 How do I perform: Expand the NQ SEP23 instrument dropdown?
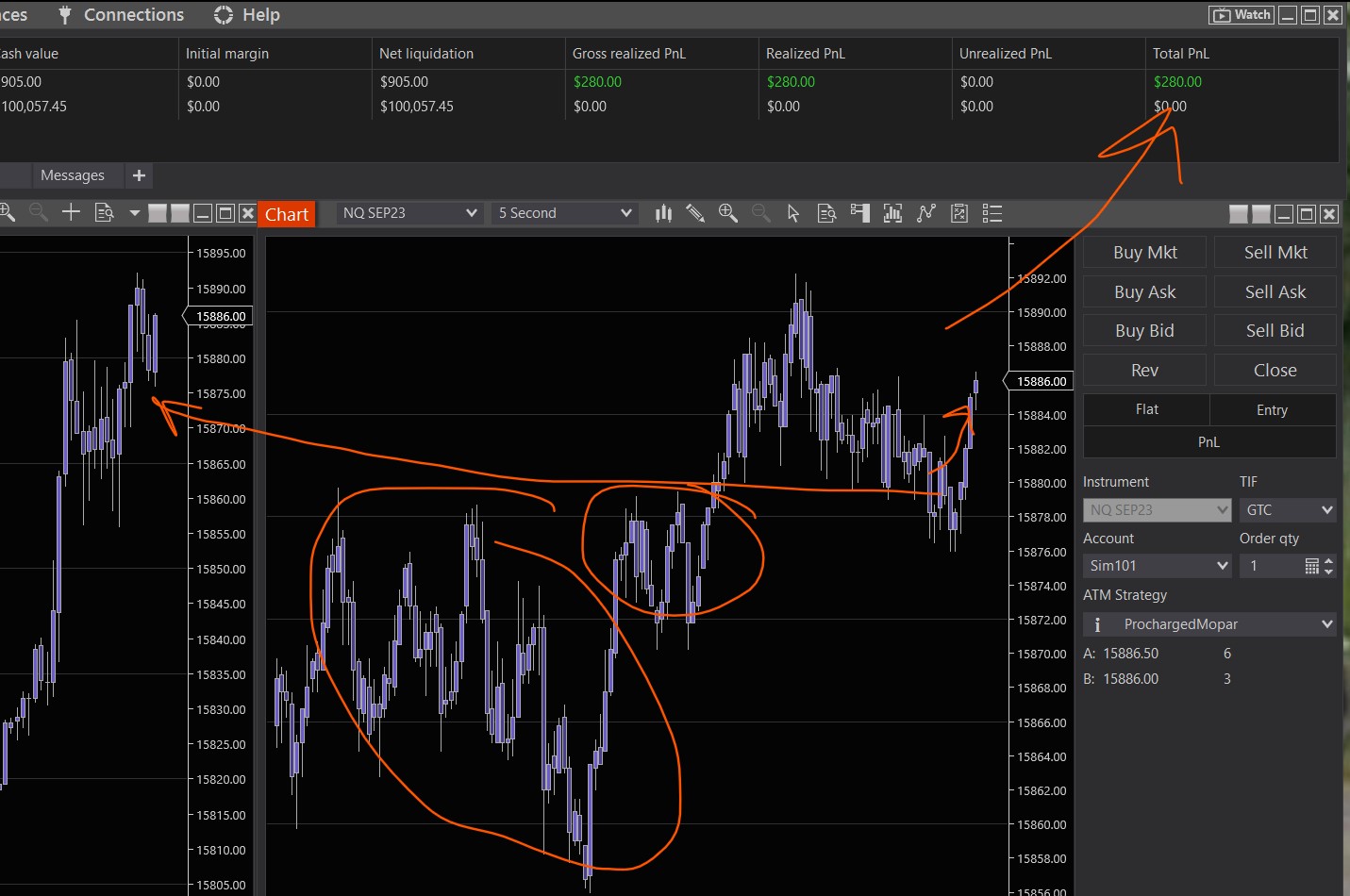click(410, 213)
